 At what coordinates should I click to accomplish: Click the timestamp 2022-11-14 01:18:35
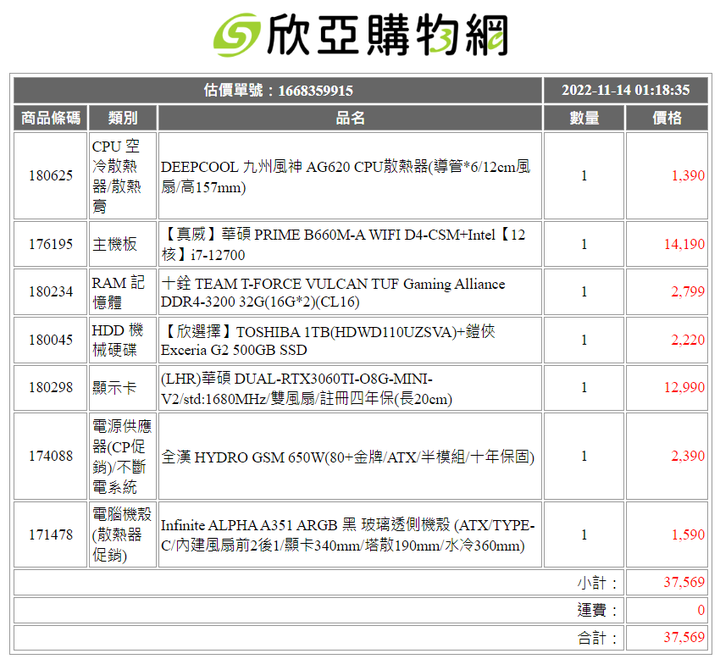[625, 90]
